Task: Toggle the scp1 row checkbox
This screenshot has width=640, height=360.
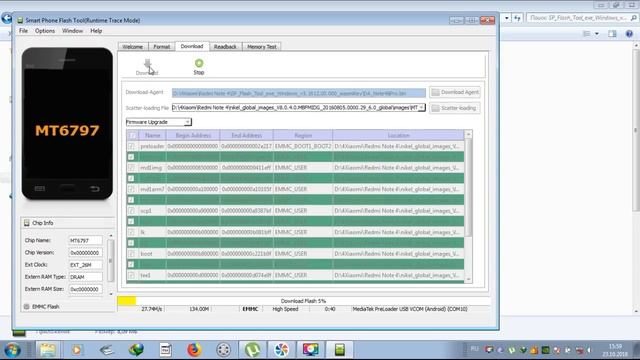Action: click(x=131, y=211)
